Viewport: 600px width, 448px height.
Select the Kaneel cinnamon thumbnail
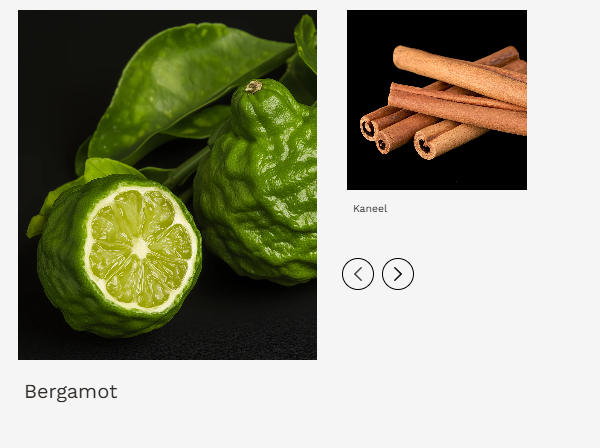437,100
